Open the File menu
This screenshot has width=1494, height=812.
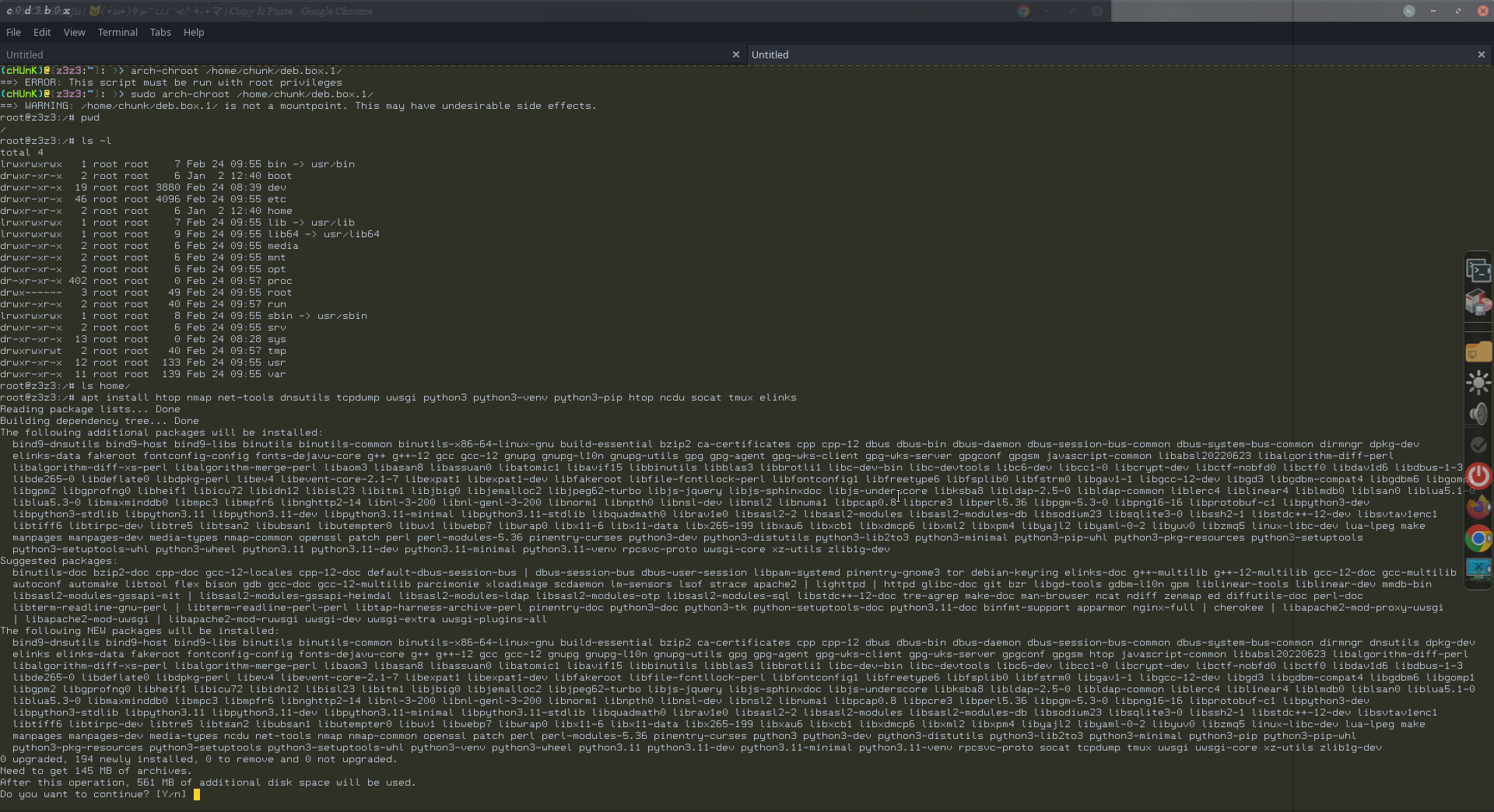13,33
